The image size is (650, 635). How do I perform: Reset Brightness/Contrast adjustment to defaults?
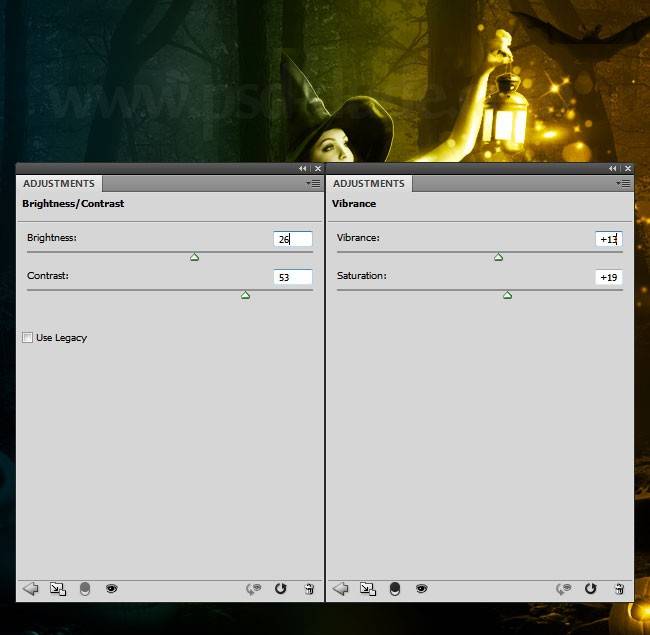click(x=280, y=589)
